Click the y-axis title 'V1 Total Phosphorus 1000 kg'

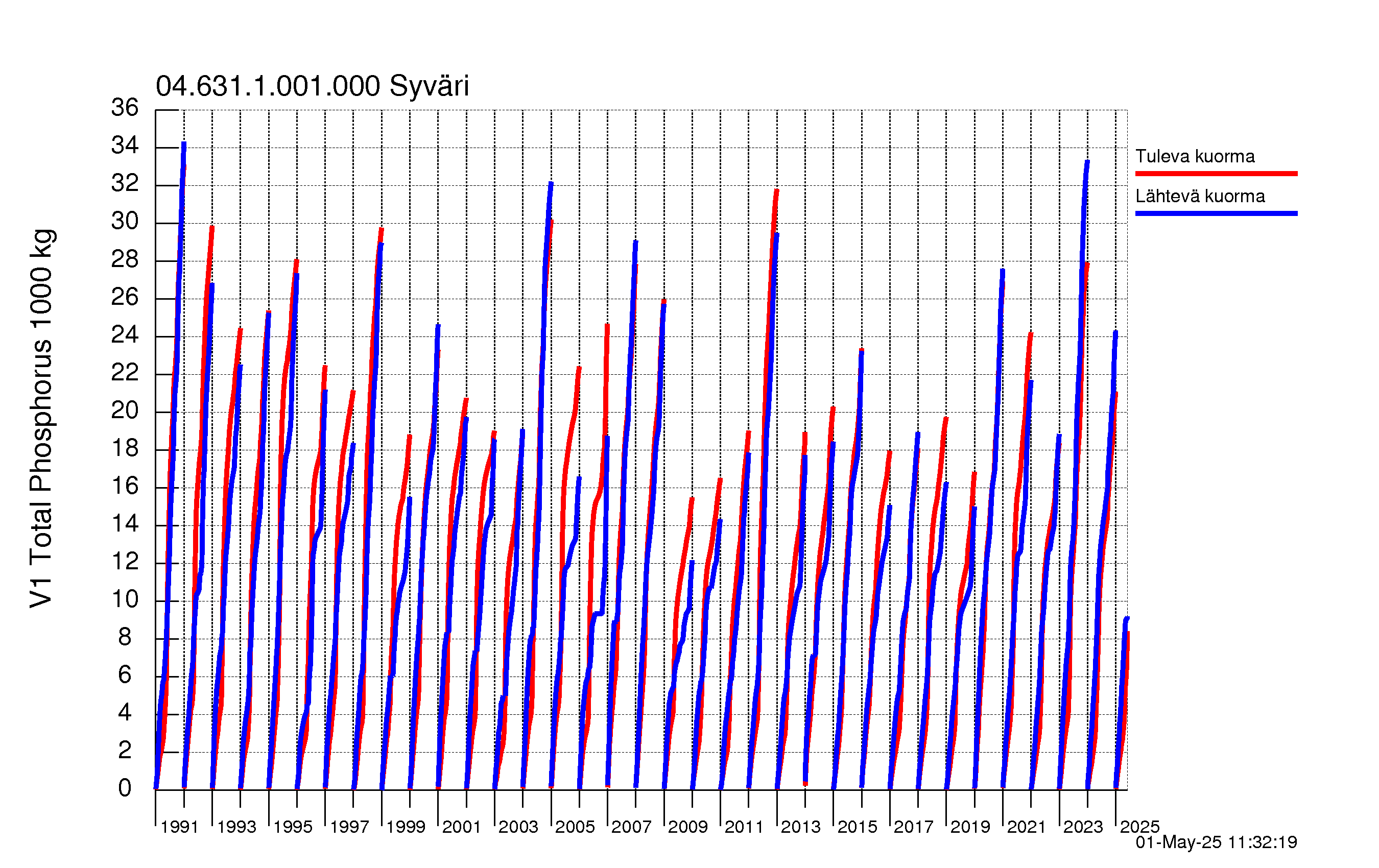(42, 419)
